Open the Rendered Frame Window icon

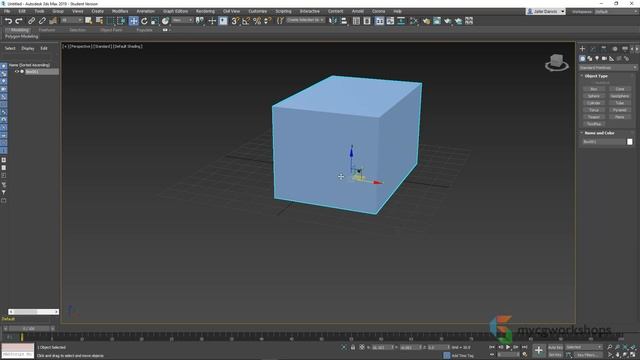(437, 21)
